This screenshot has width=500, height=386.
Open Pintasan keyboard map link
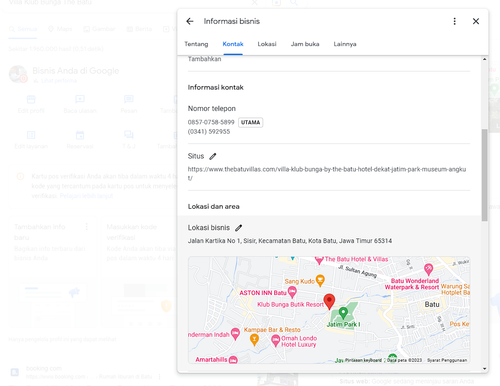pyautogui.click(x=363, y=360)
